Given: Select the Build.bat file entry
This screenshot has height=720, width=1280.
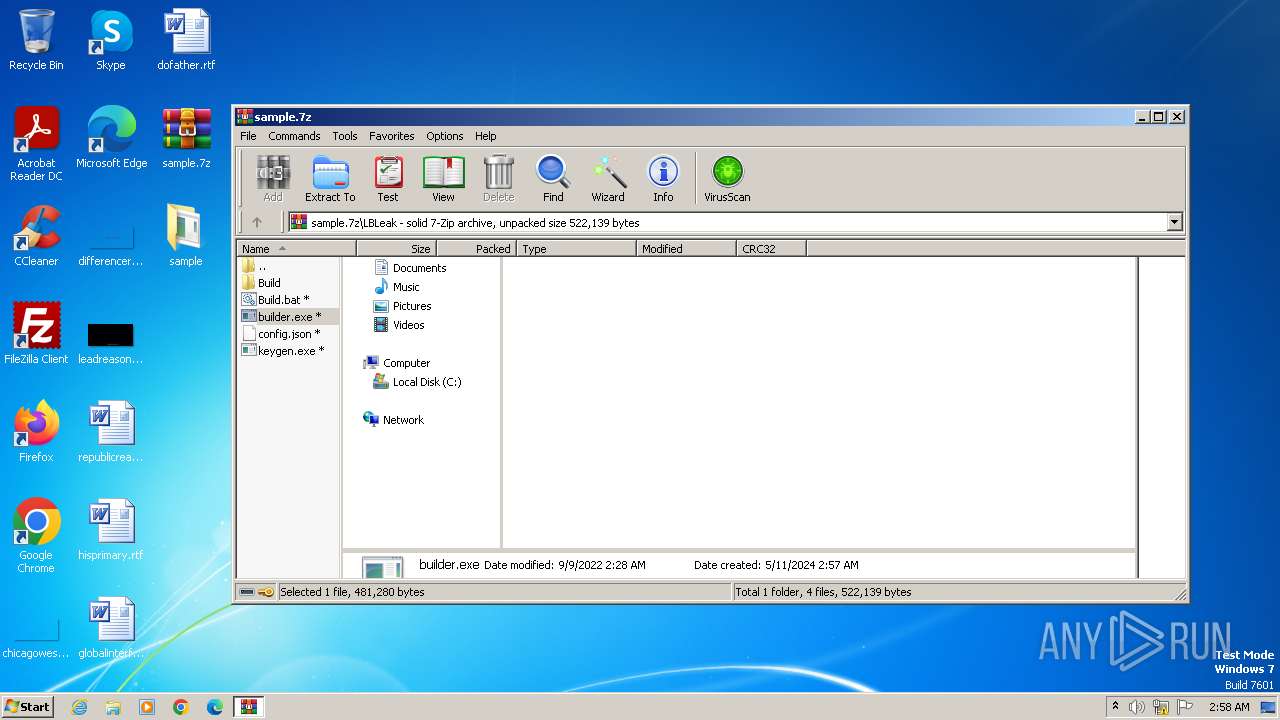Looking at the screenshot, I should pyautogui.click(x=276, y=300).
